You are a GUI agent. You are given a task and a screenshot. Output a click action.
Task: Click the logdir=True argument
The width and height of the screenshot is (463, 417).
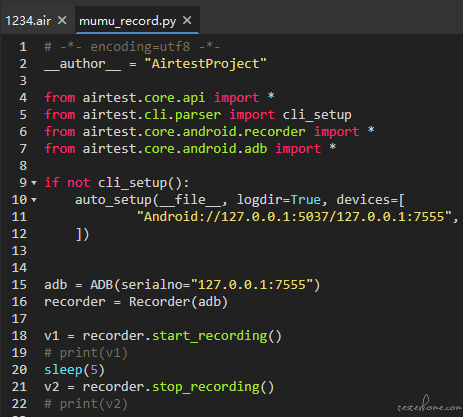(x=279, y=200)
